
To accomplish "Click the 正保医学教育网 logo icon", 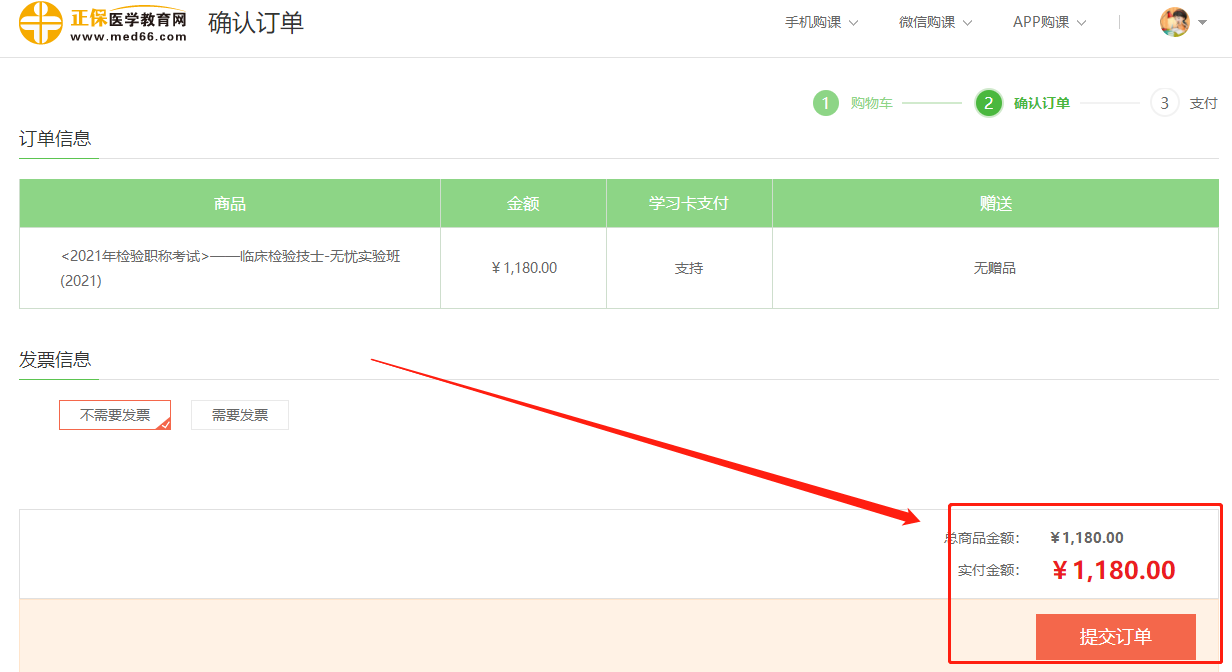I will [x=41, y=23].
